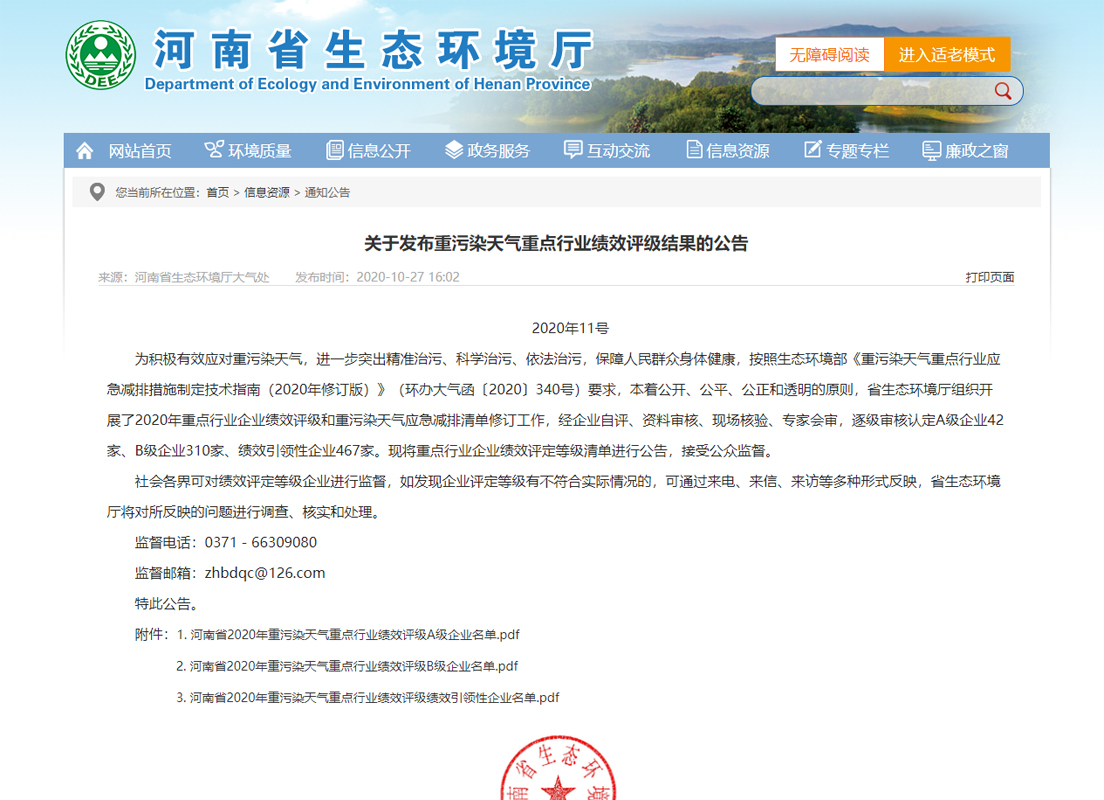This screenshot has width=1104, height=800.
Task: Click the 政务服务 layers icon
Action: point(454,150)
